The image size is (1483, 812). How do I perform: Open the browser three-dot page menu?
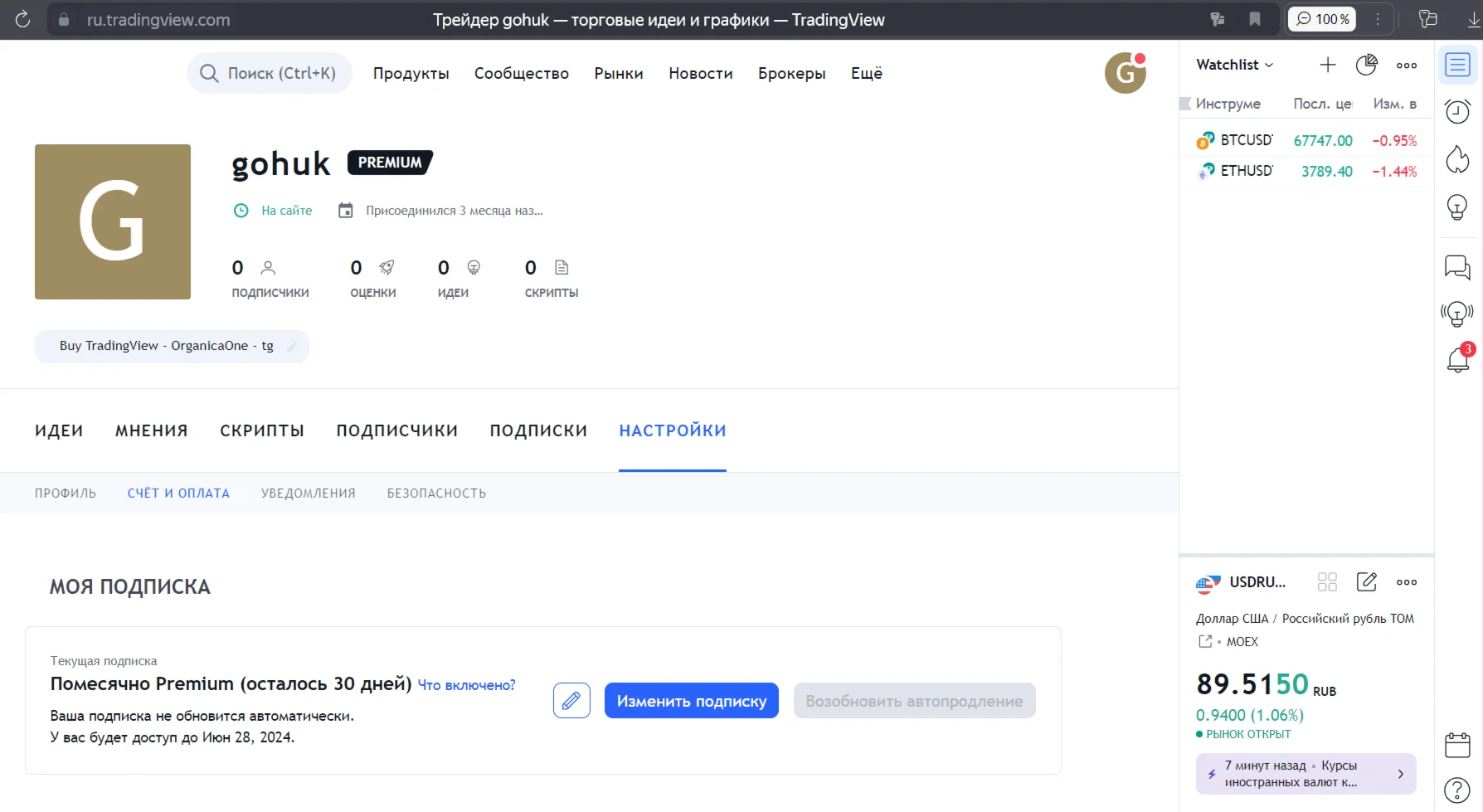[x=1378, y=19]
